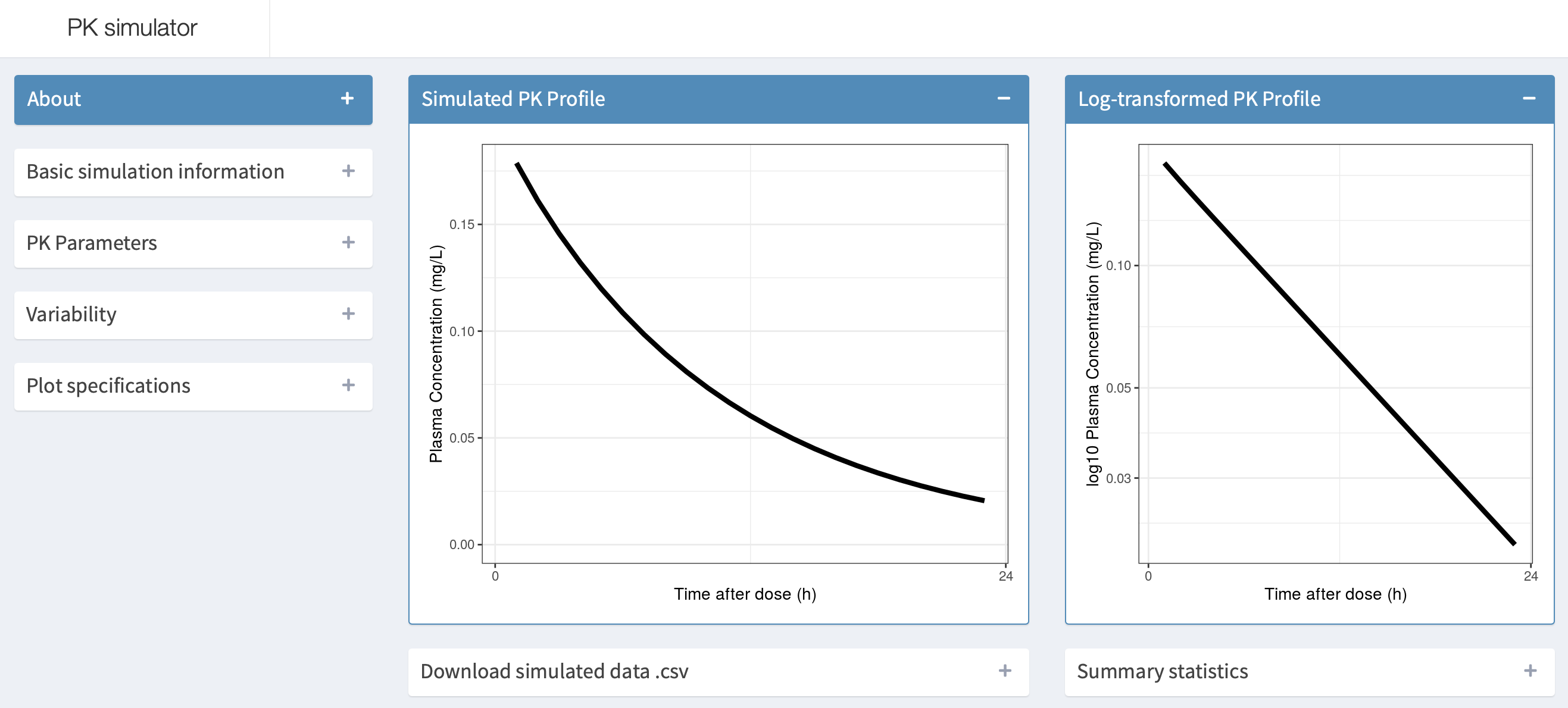Expand Variability box plus icon
Viewport: 1568px width, 708px height.
[x=348, y=314]
